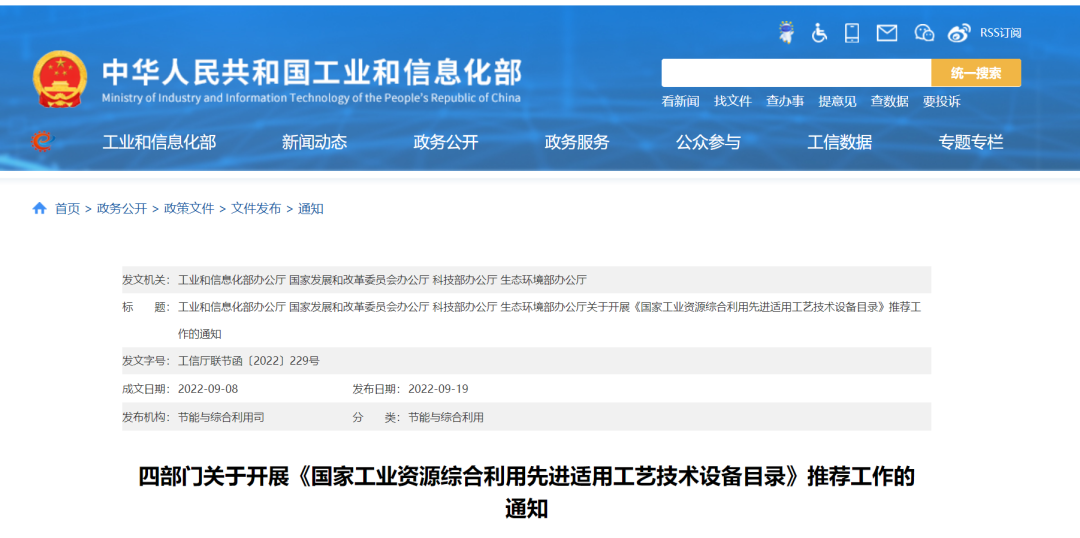Click the document number 工信厅联节函〔2022〕229号

coord(249,360)
